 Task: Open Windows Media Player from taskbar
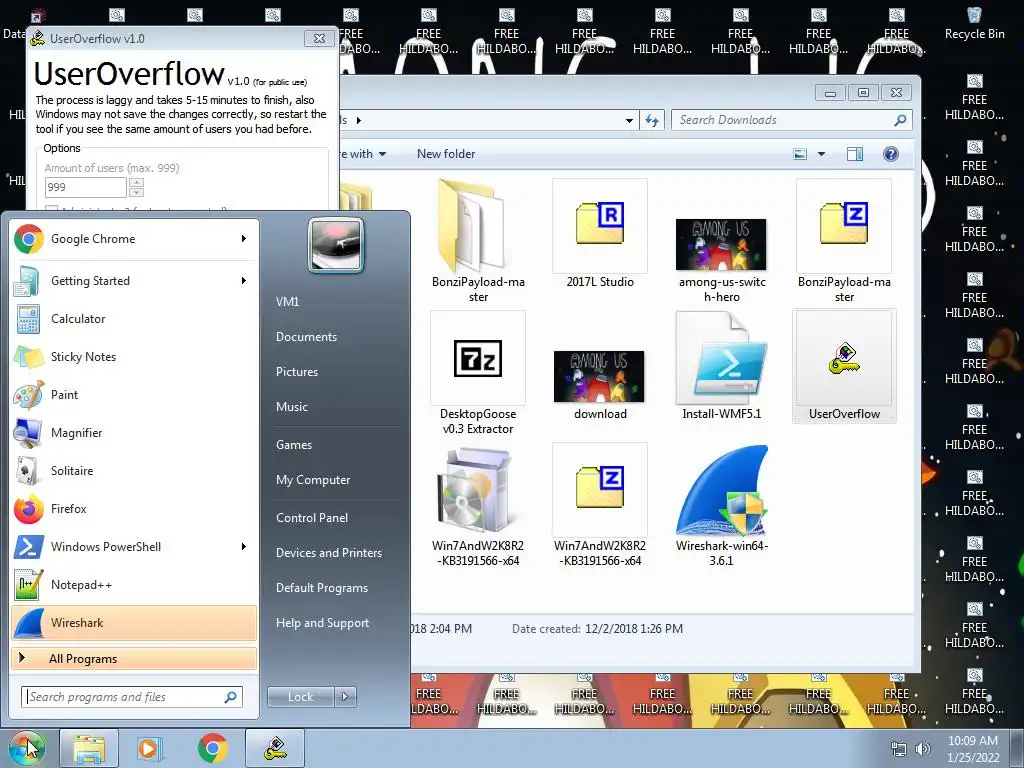tap(150, 748)
